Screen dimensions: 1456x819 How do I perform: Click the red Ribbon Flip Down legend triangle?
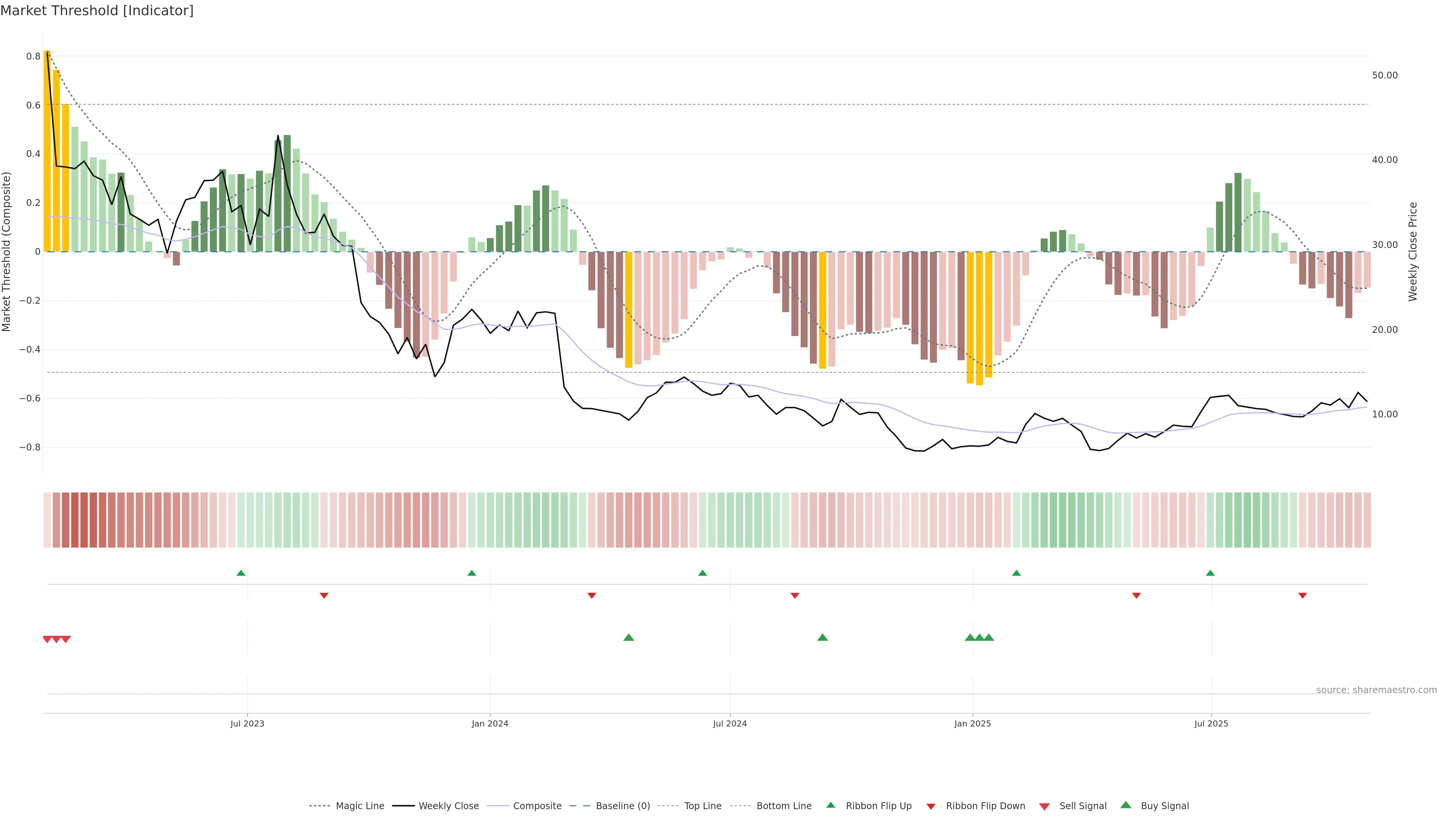[x=930, y=806]
